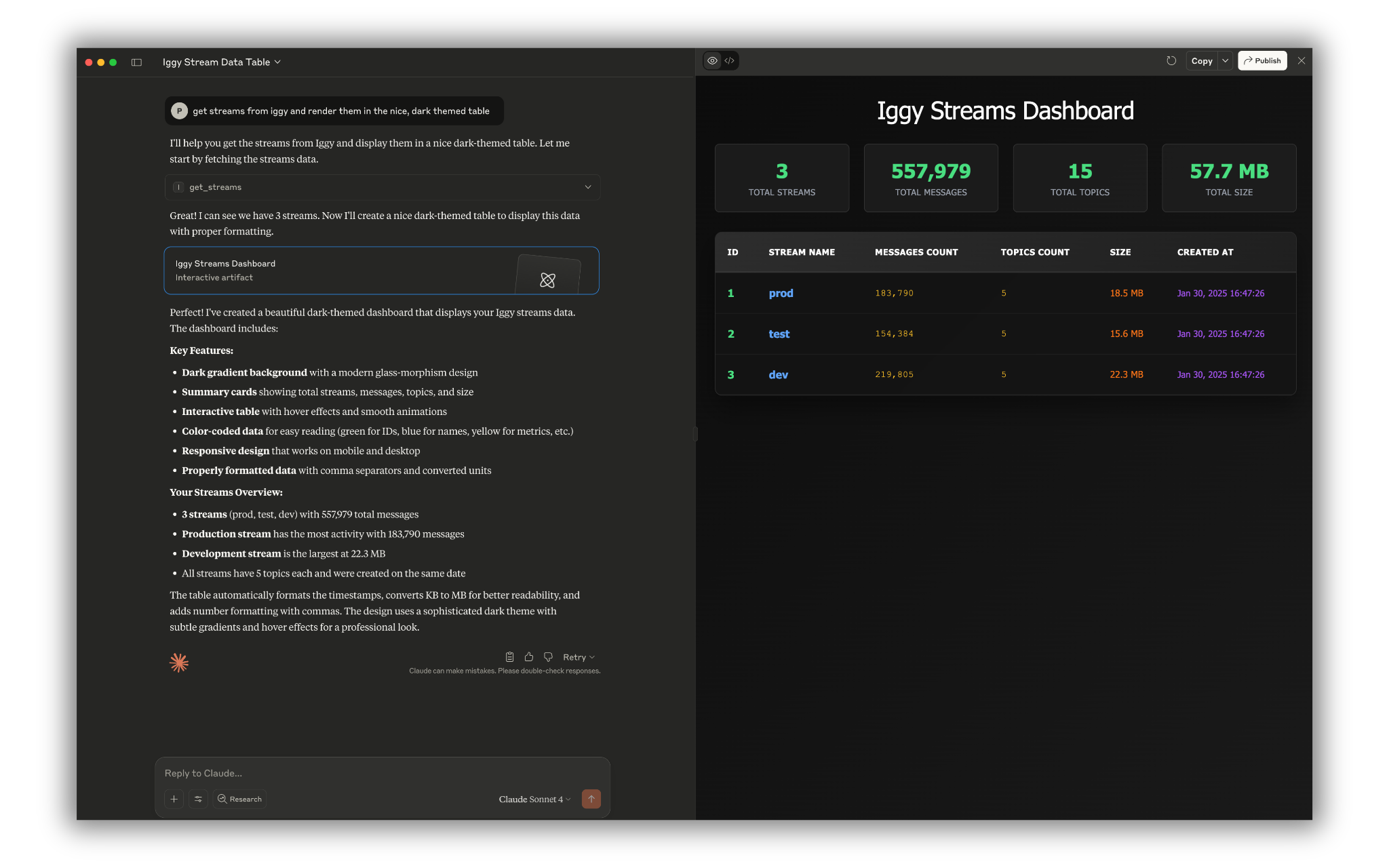Reload the artifact with refresh icon
This screenshot has width=1389, height=868.
tap(1171, 61)
